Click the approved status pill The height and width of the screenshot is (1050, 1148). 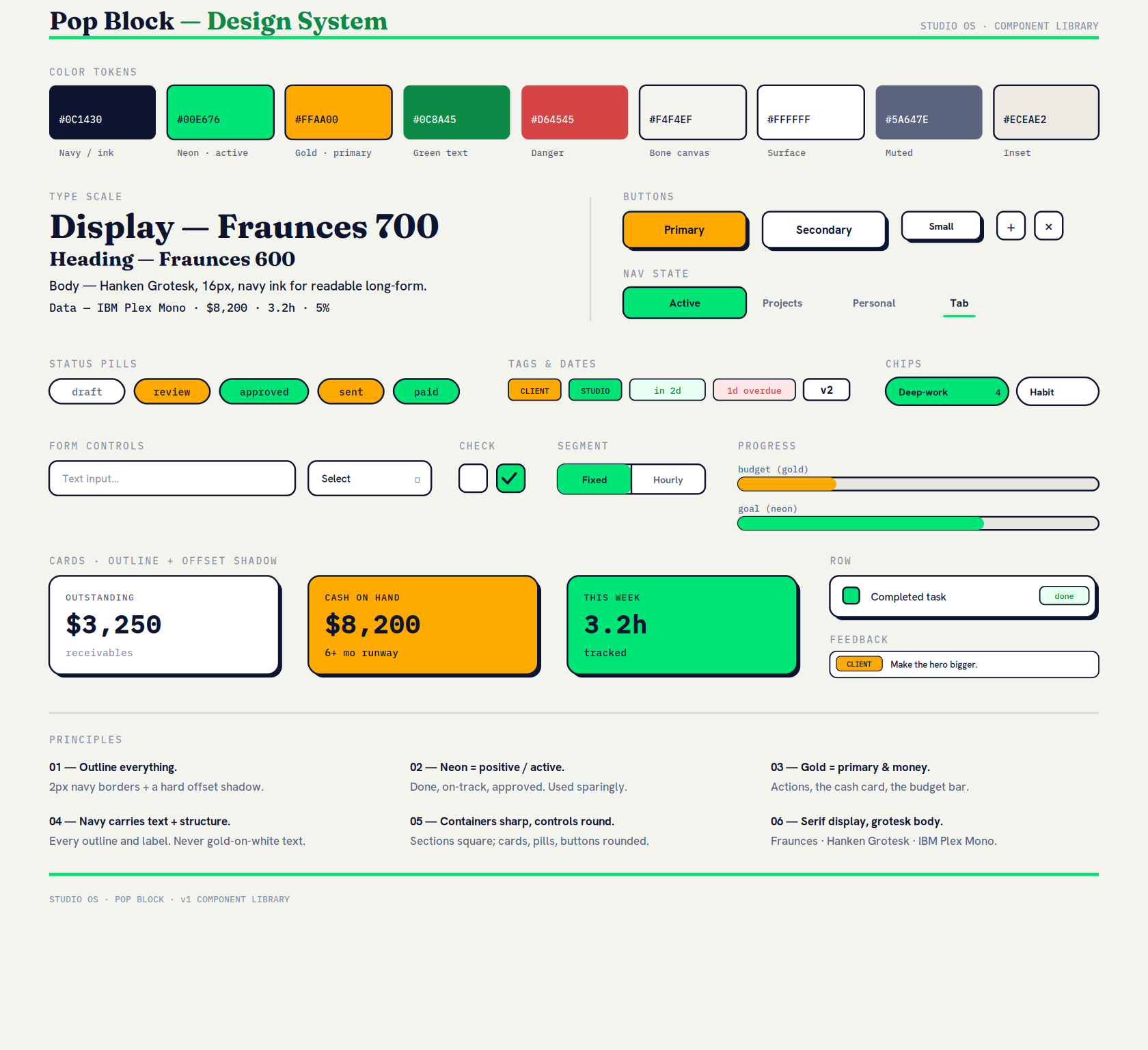[x=264, y=392]
